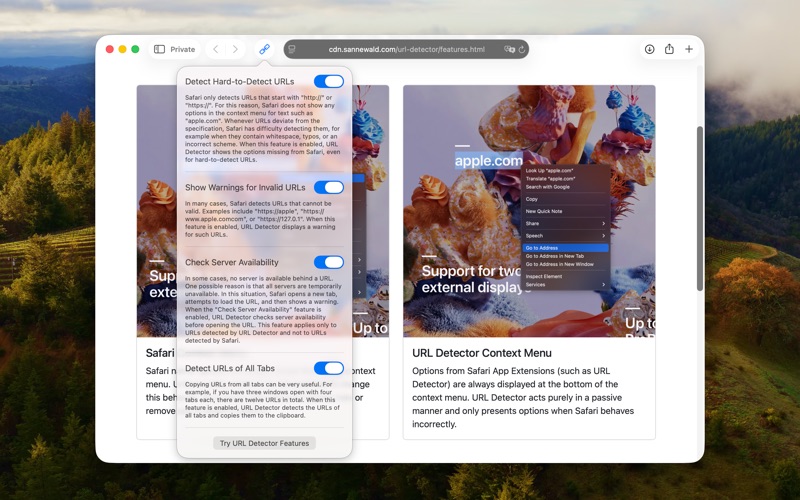Open the URL Detector link extension icon
Screen dimensions: 800x500
[264, 49]
